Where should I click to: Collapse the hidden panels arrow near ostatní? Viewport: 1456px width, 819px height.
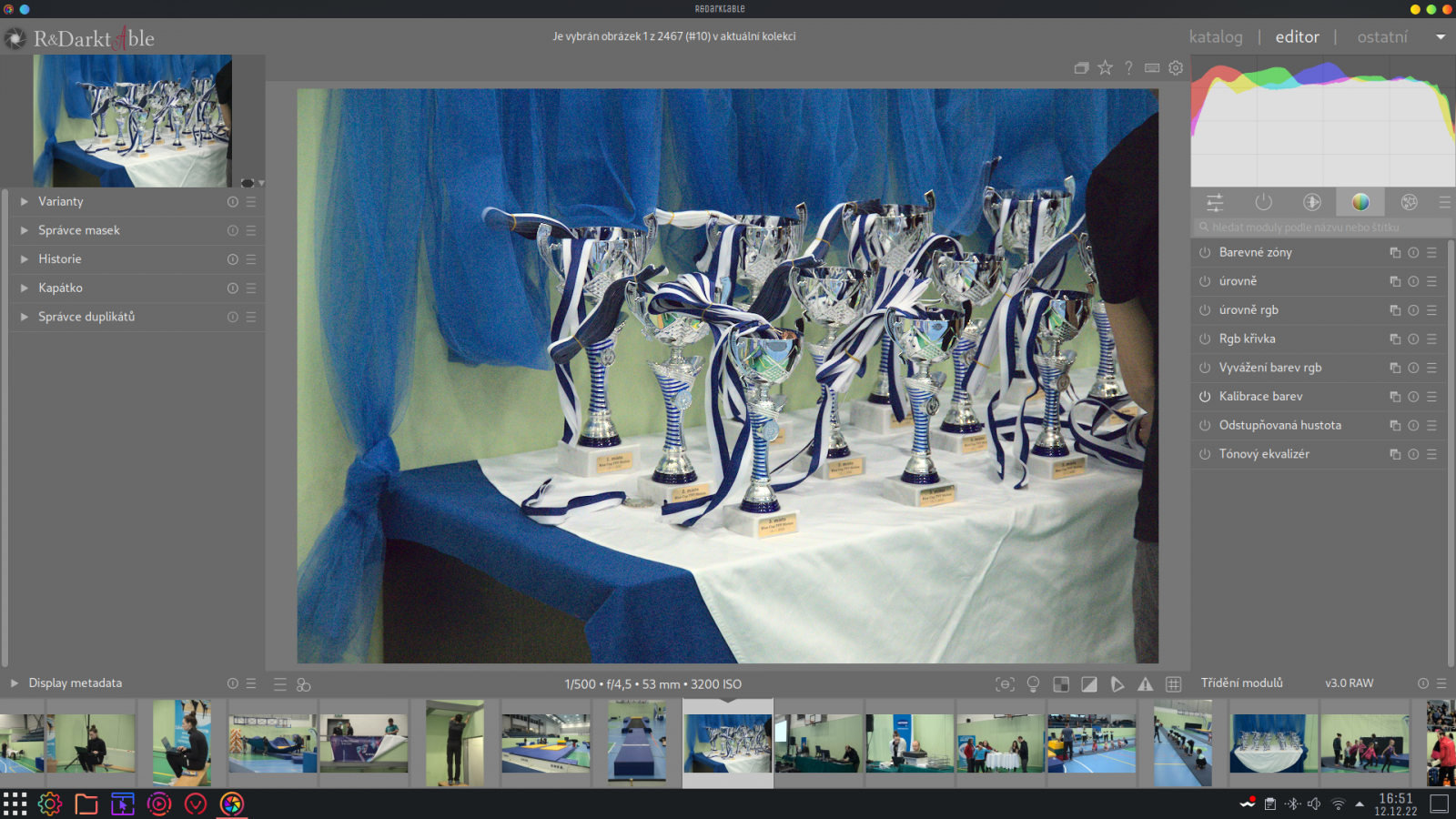point(1441,37)
